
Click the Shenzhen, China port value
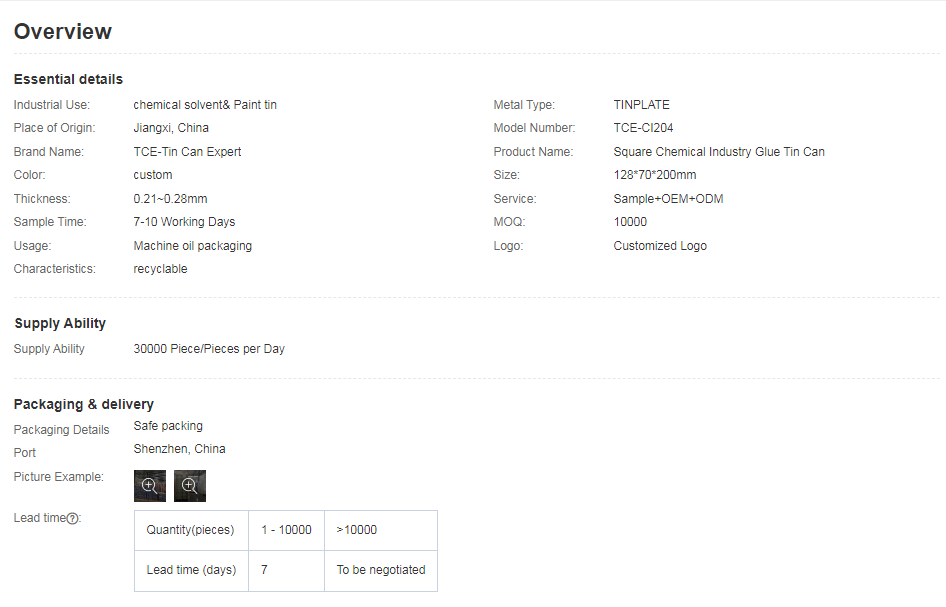pyautogui.click(x=179, y=449)
